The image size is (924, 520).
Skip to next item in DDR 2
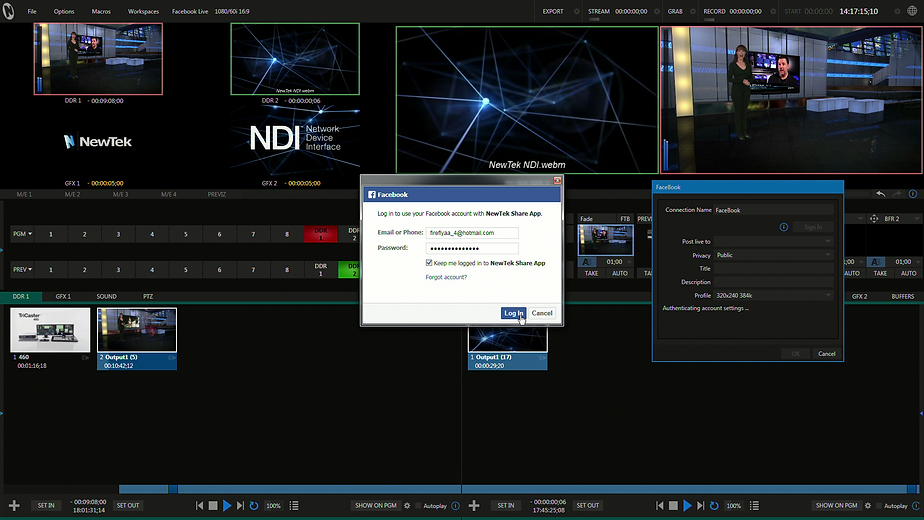tap(701, 505)
